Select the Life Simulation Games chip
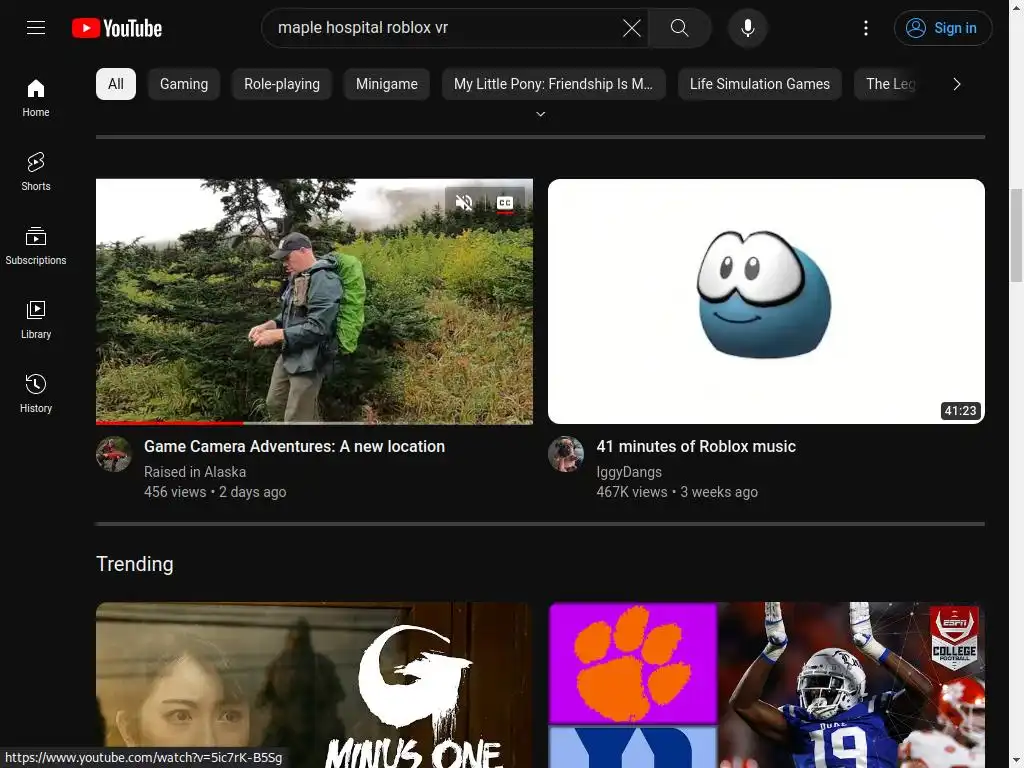The width and height of the screenshot is (1024, 768). (x=760, y=84)
